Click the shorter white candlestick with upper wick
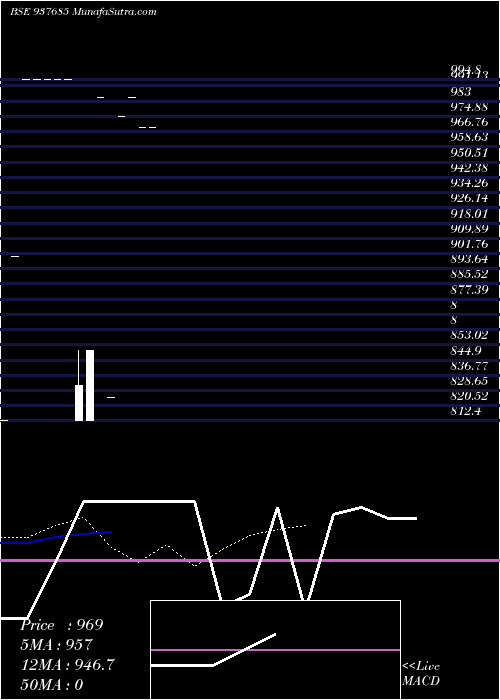The image size is (500, 700). [x=79, y=385]
